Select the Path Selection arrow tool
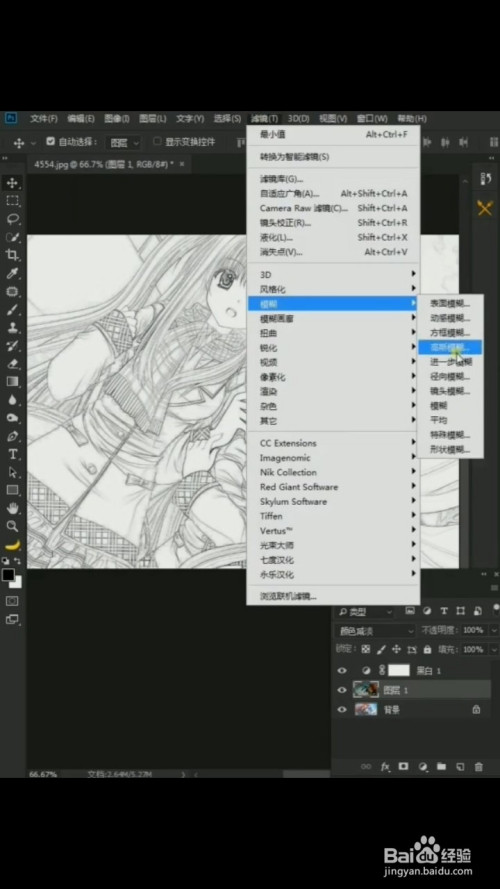 pyautogui.click(x=12, y=472)
